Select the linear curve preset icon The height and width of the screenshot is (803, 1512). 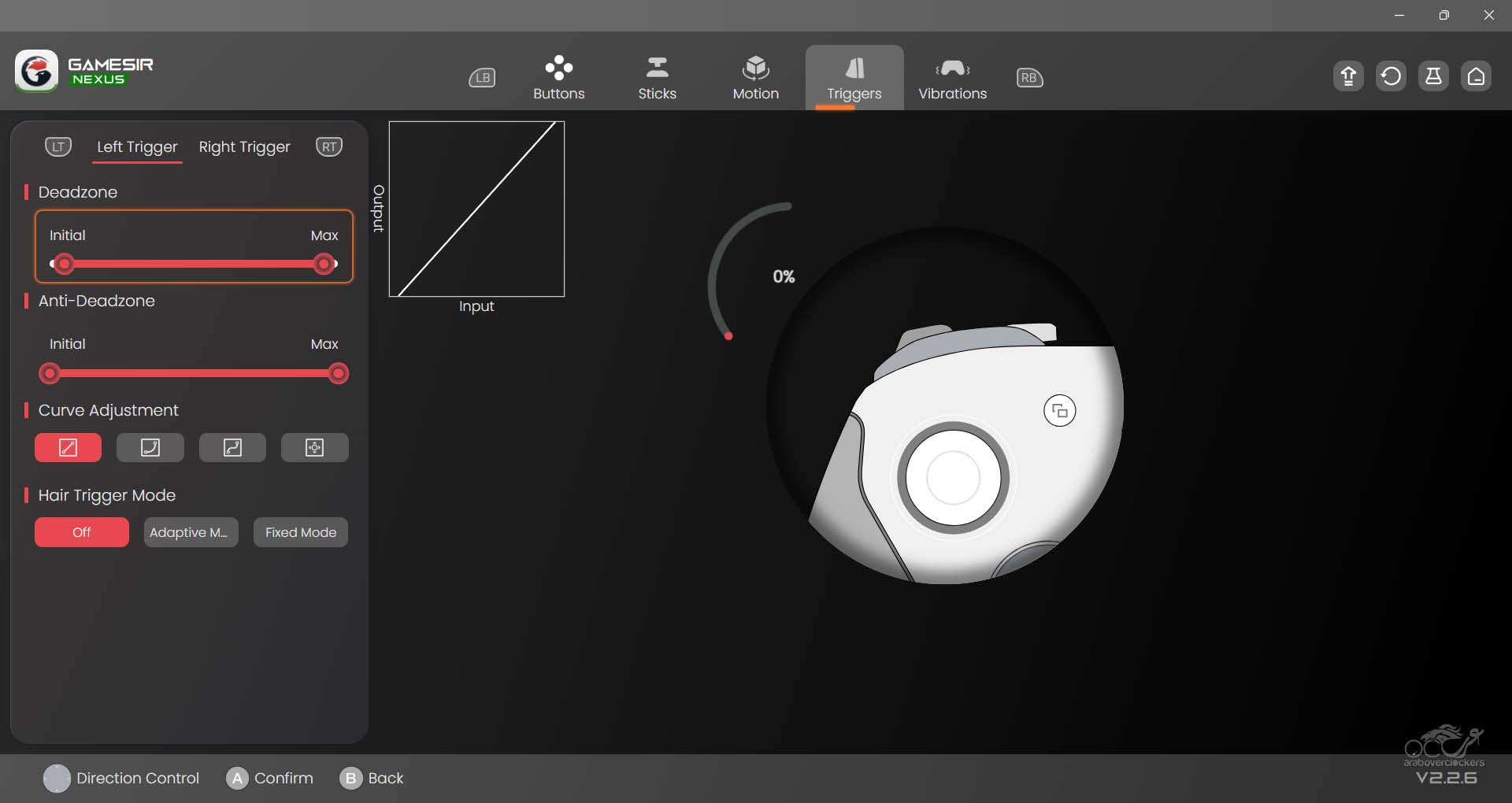point(68,448)
